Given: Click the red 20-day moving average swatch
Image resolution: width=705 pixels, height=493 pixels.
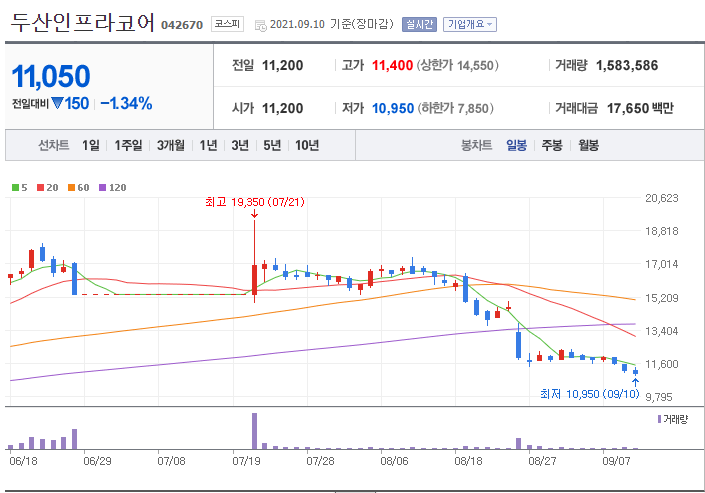Looking at the screenshot, I should (40, 188).
